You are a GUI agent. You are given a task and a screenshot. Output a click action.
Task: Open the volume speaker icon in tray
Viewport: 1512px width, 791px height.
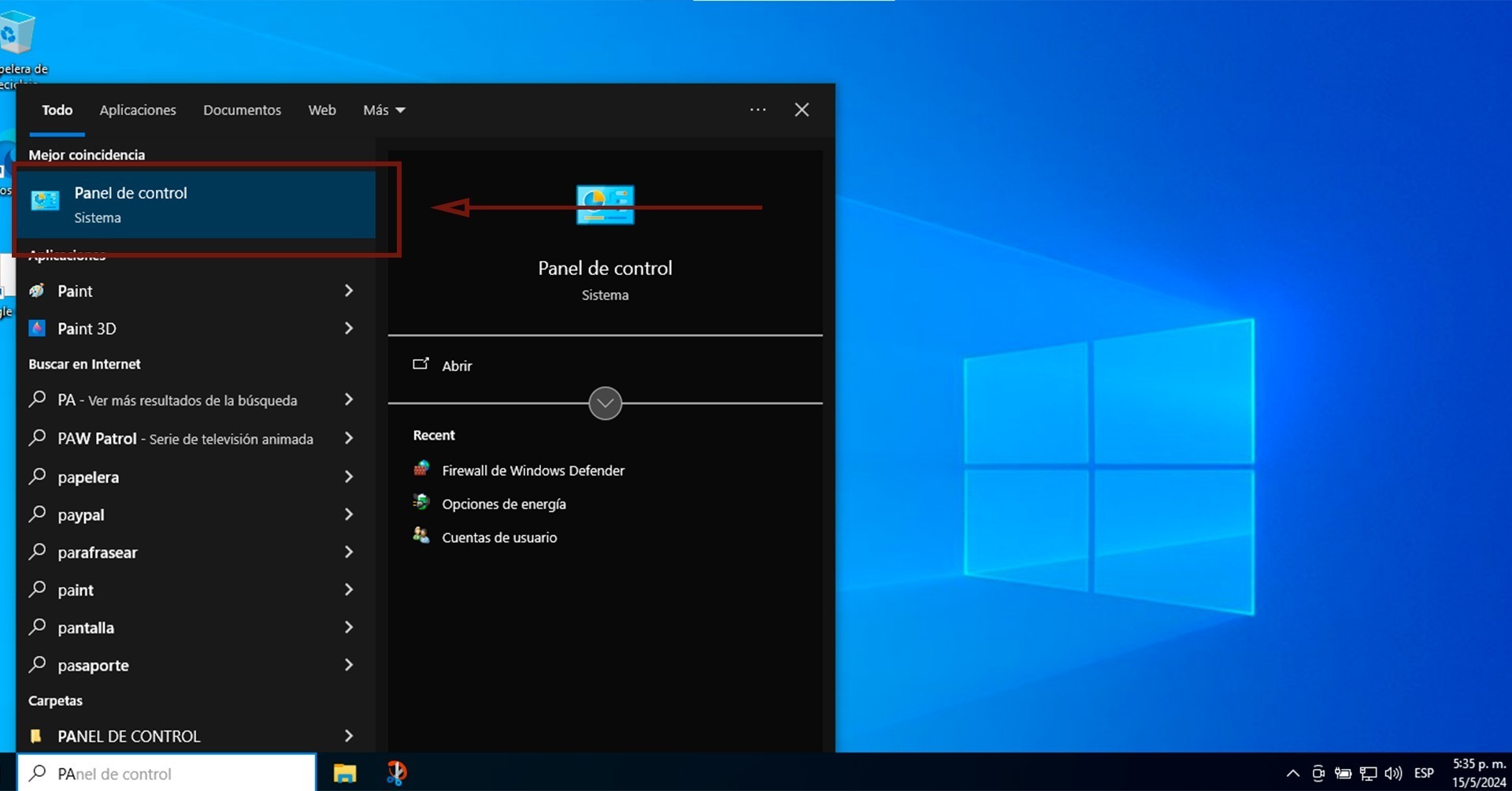[x=1393, y=774]
